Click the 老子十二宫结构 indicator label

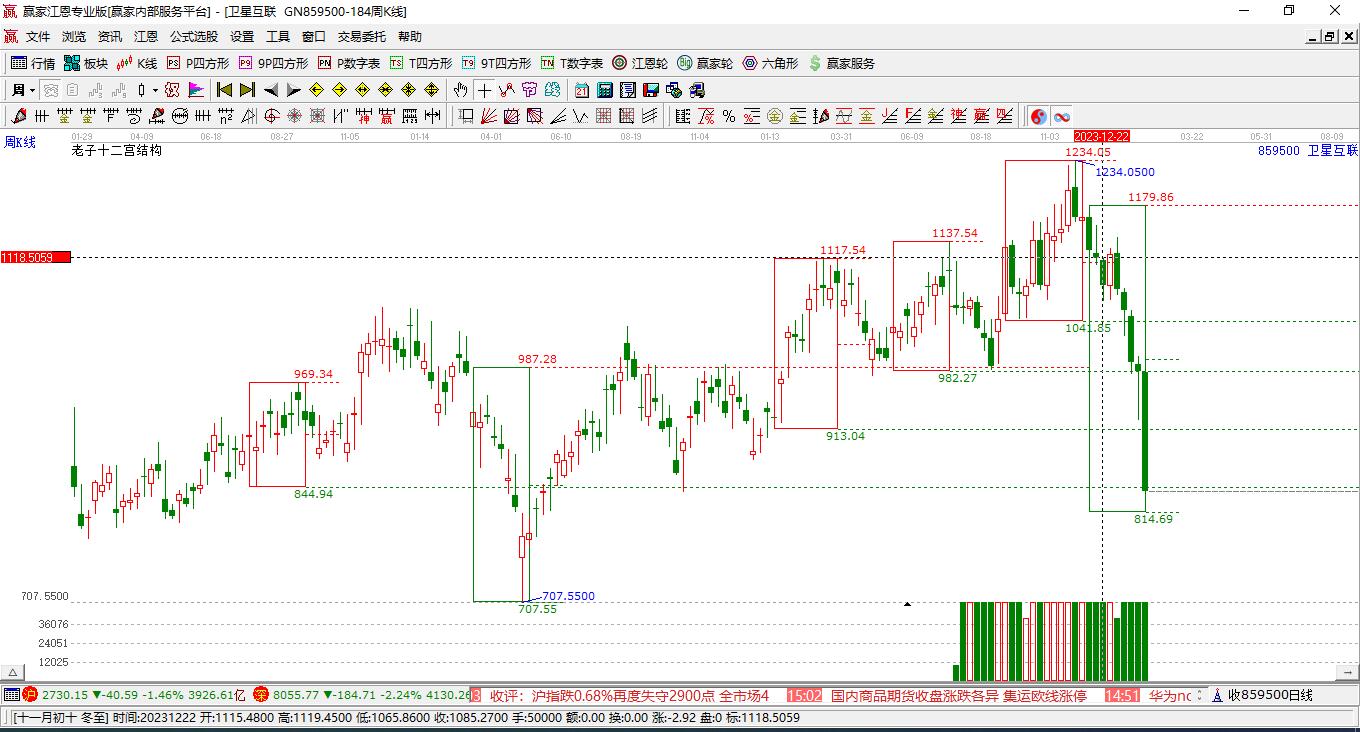pos(117,150)
